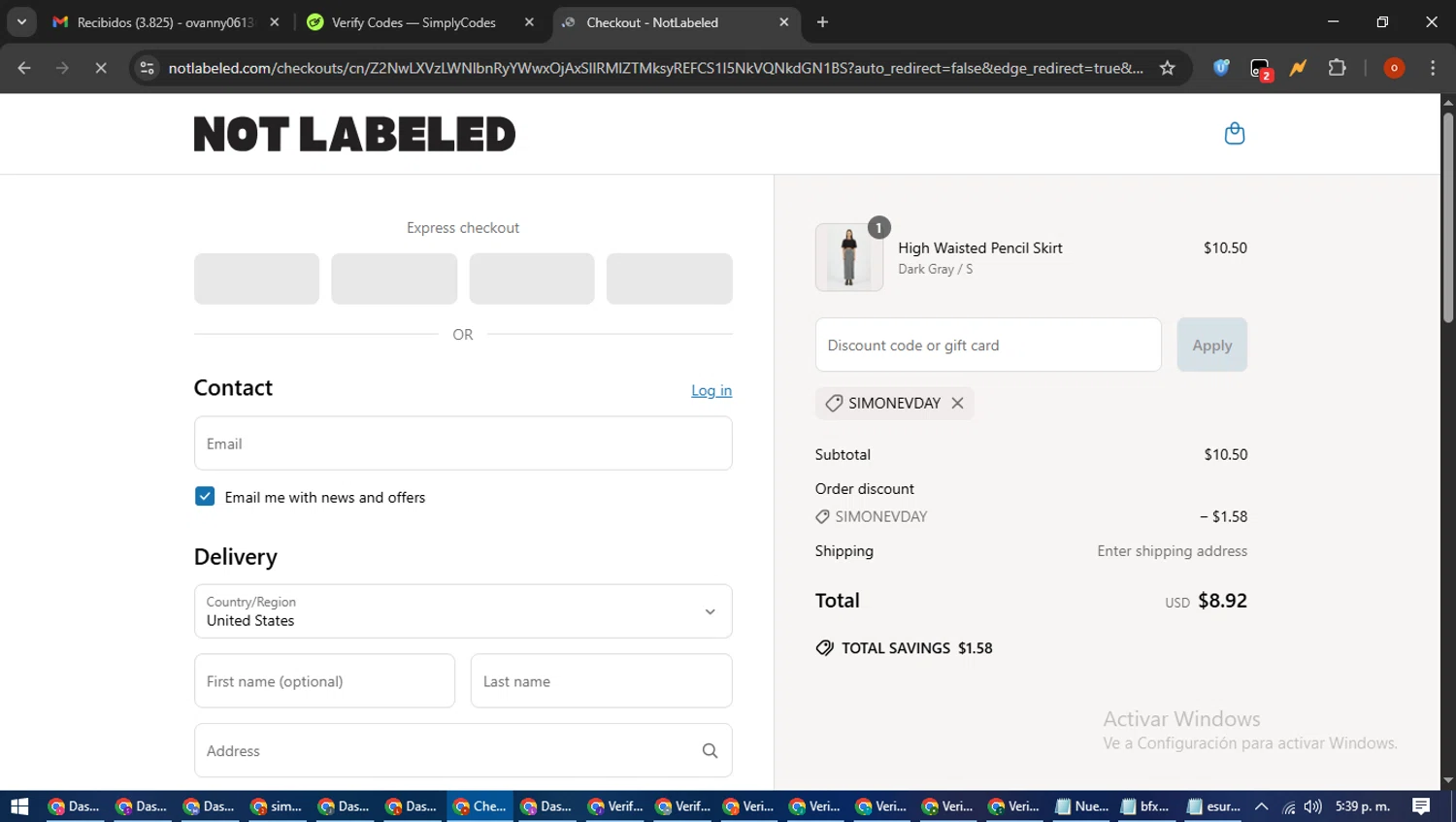Click the NOT LABELED store logo

click(354, 134)
